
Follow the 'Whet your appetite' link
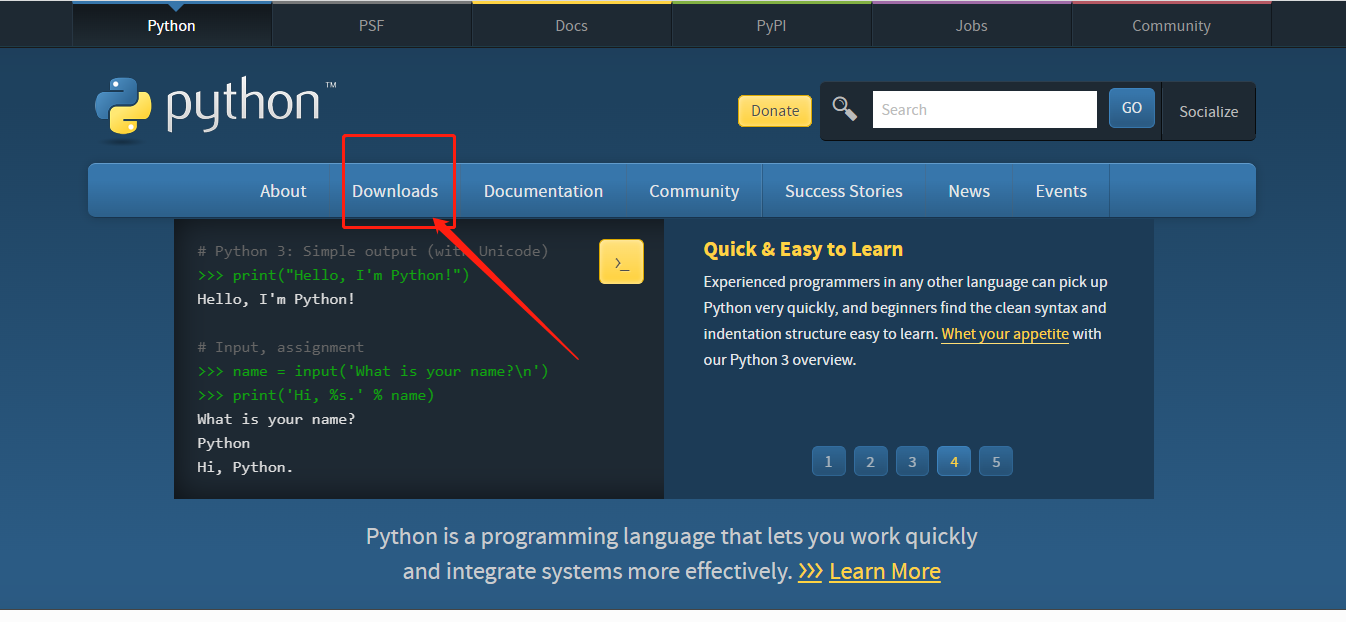pos(1005,334)
